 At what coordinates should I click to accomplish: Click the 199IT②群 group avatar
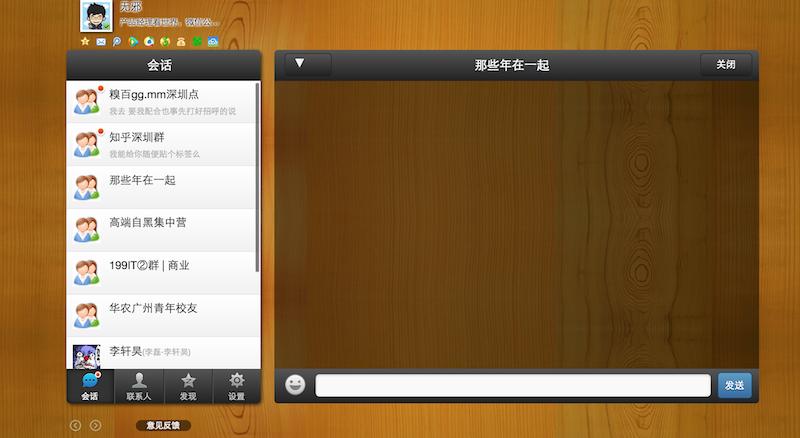[x=86, y=273]
